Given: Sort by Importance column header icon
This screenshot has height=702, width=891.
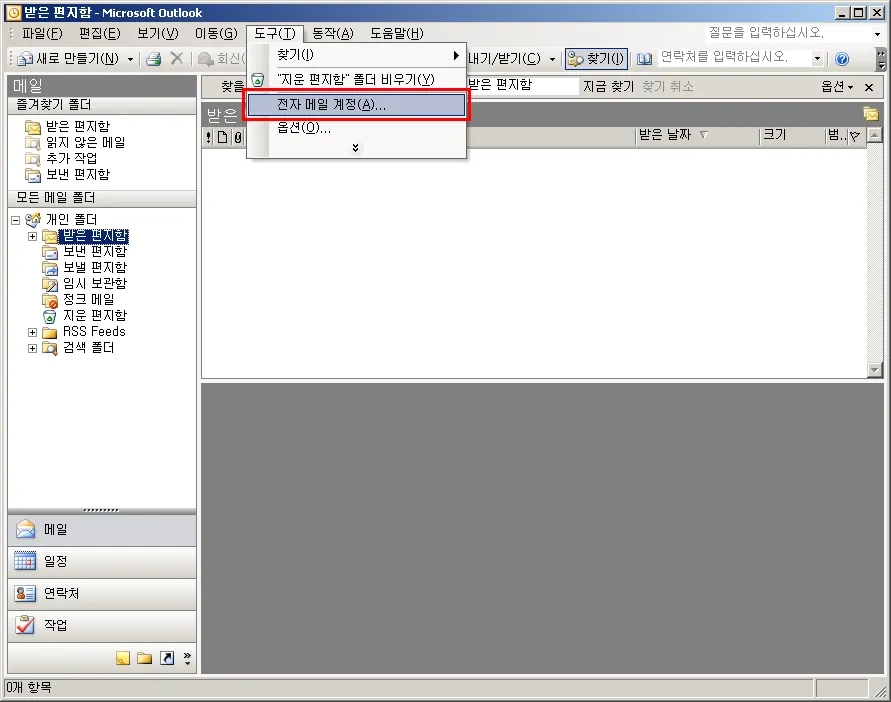Looking at the screenshot, I should (209, 136).
